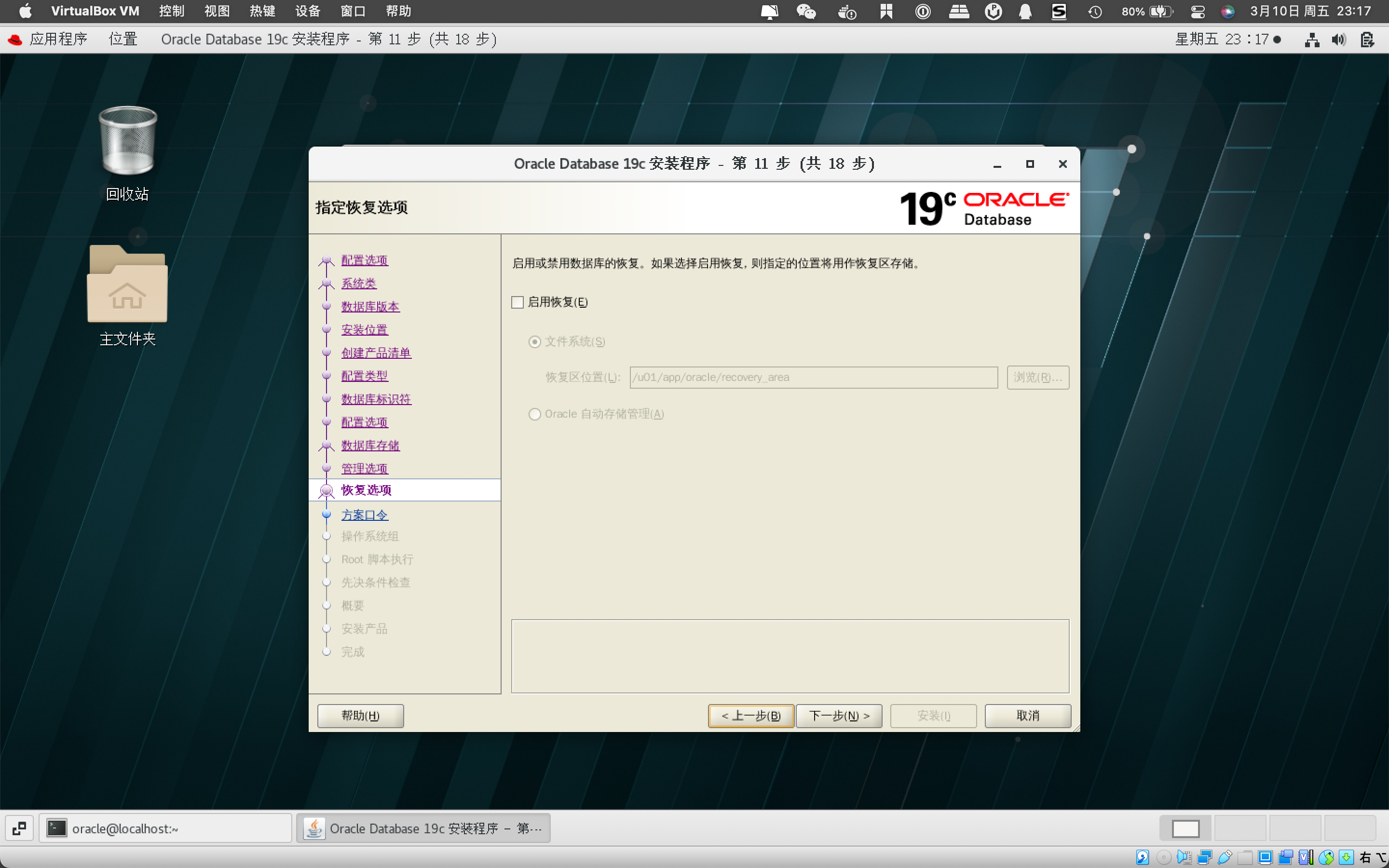Click the VirtualBox hard disk status icon

click(x=1142, y=858)
